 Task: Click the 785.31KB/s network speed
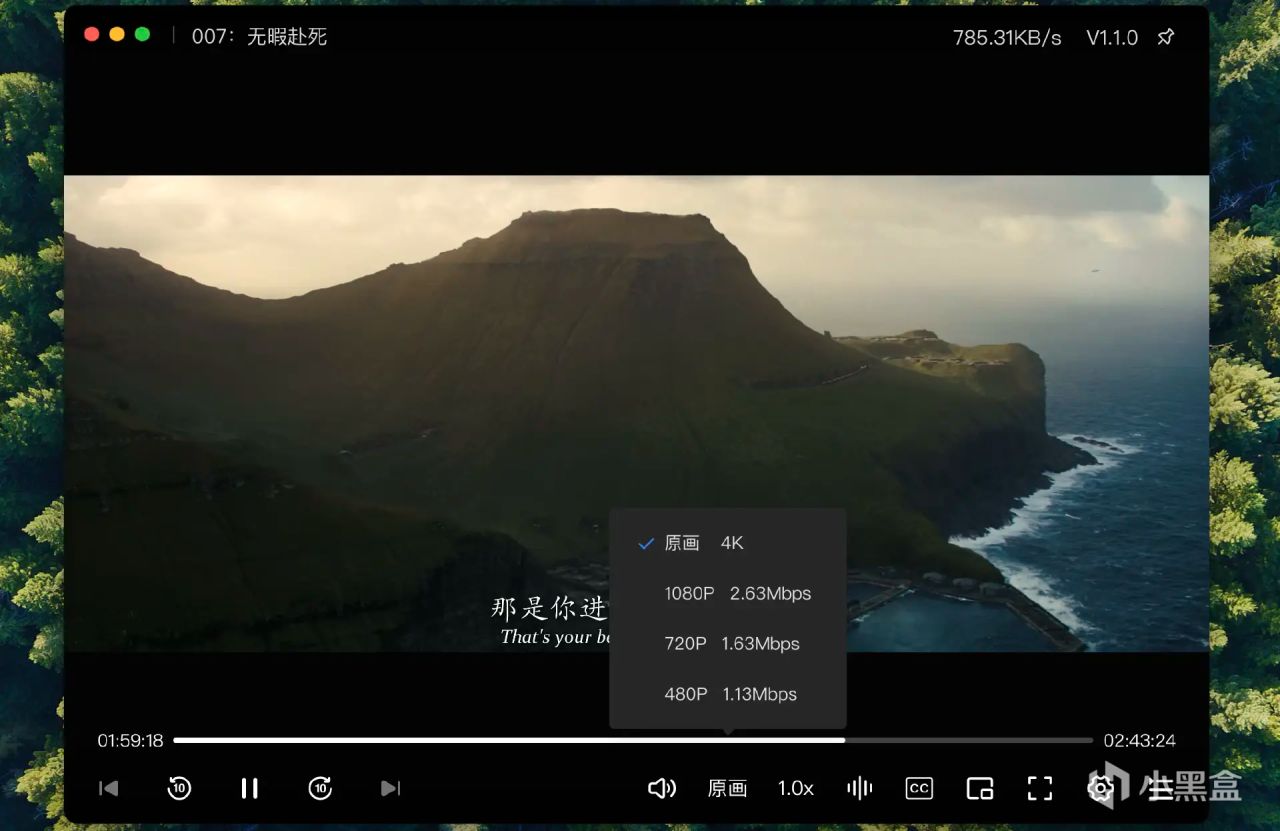point(1007,37)
